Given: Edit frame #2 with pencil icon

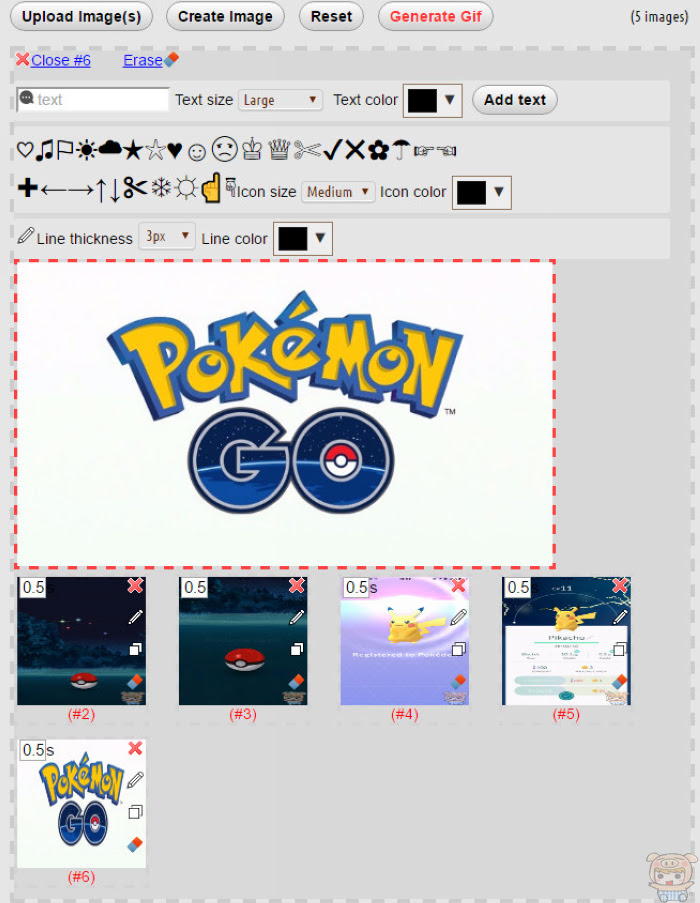Looking at the screenshot, I should pyautogui.click(x=135, y=617).
